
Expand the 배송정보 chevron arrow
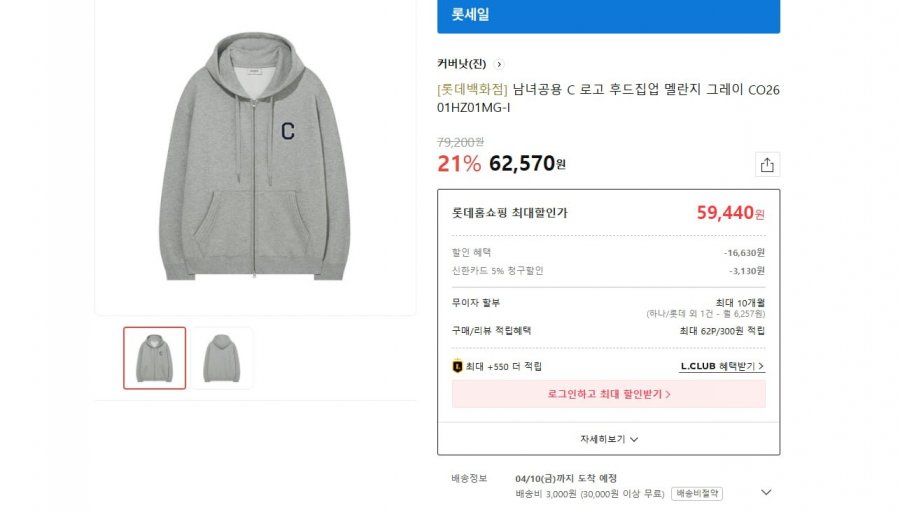[766, 492]
